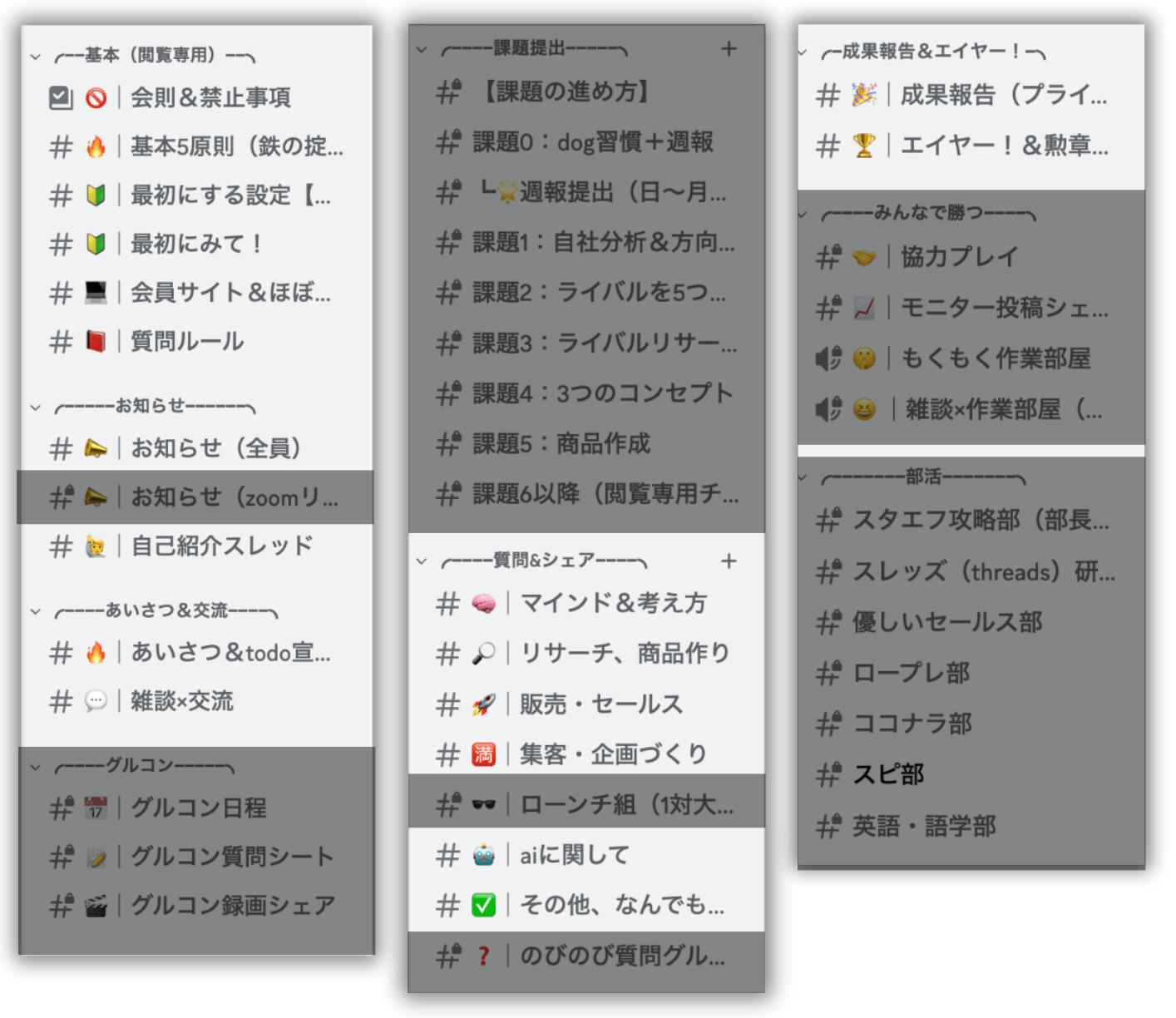
Task: Collapse the 基本(閲覧専用) category
Action: (x=36, y=57)
